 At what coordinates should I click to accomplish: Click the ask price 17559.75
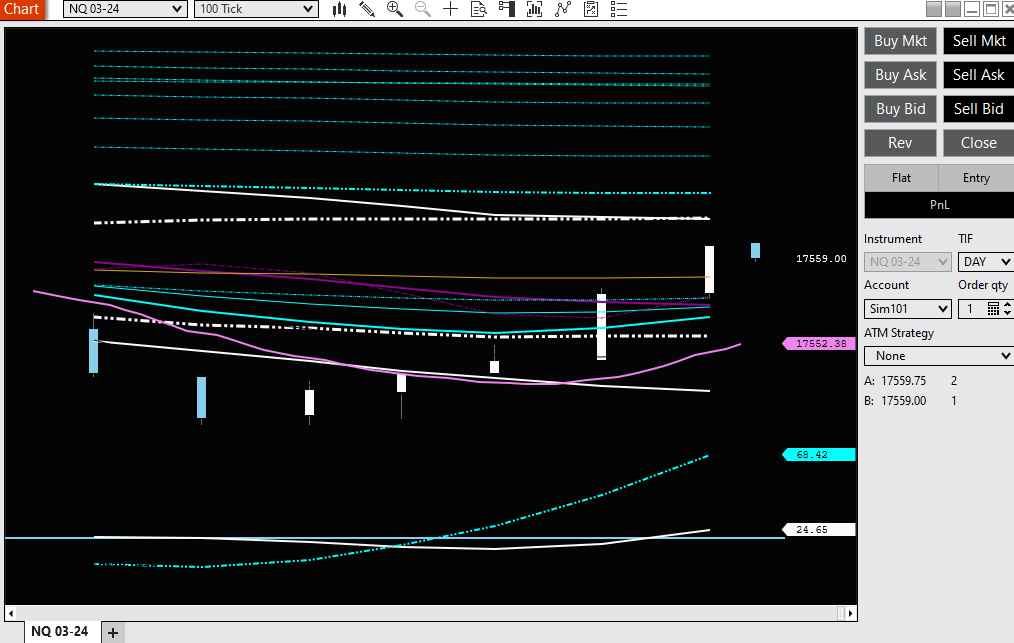click(903, 381)
